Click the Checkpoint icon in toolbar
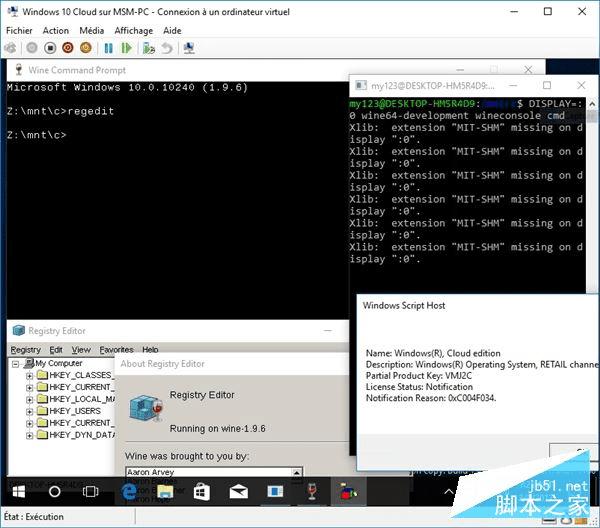600x528 pixels. pos(148,48)
